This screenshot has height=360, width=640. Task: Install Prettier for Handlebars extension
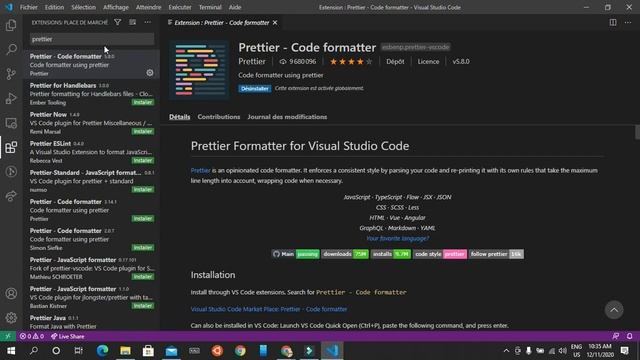pyautogui.click(x=143, y=102)
